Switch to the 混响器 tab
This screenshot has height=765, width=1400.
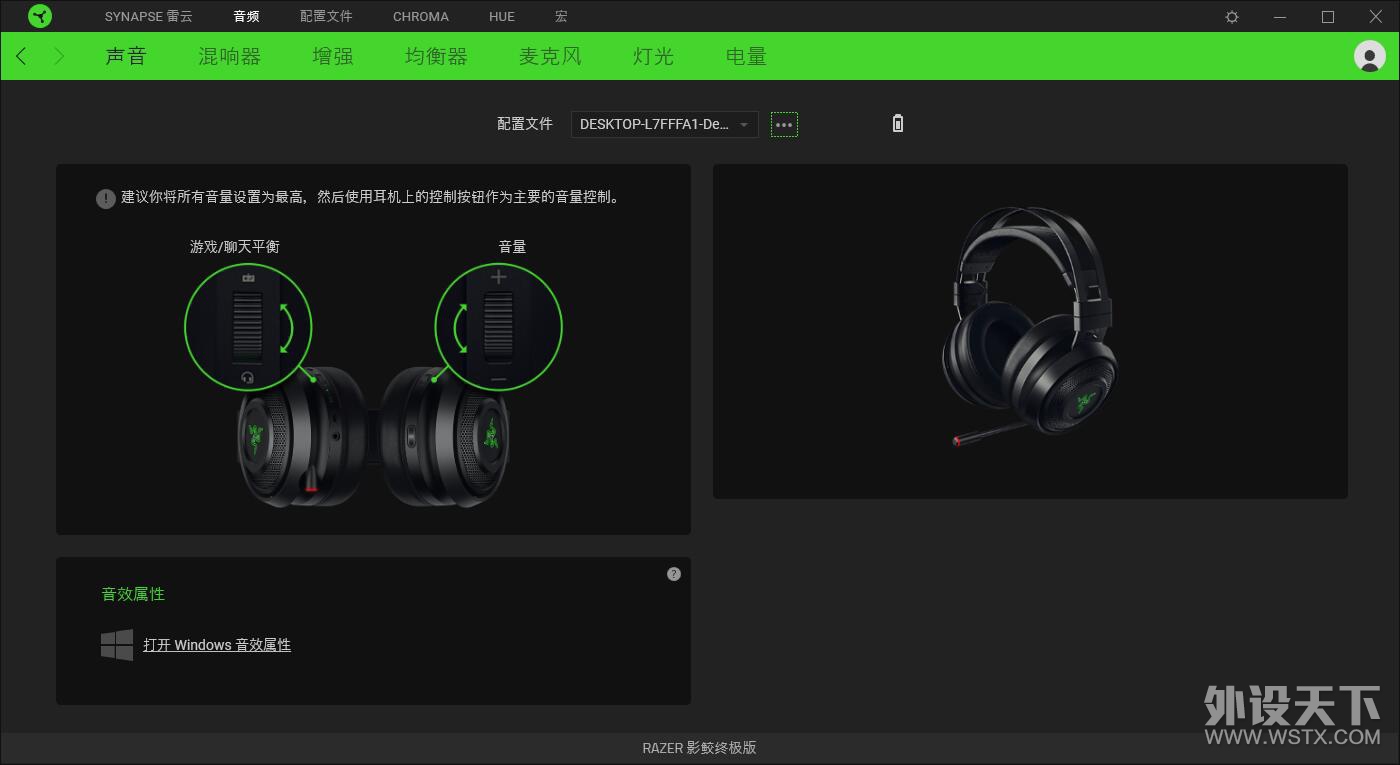[229, 56]
